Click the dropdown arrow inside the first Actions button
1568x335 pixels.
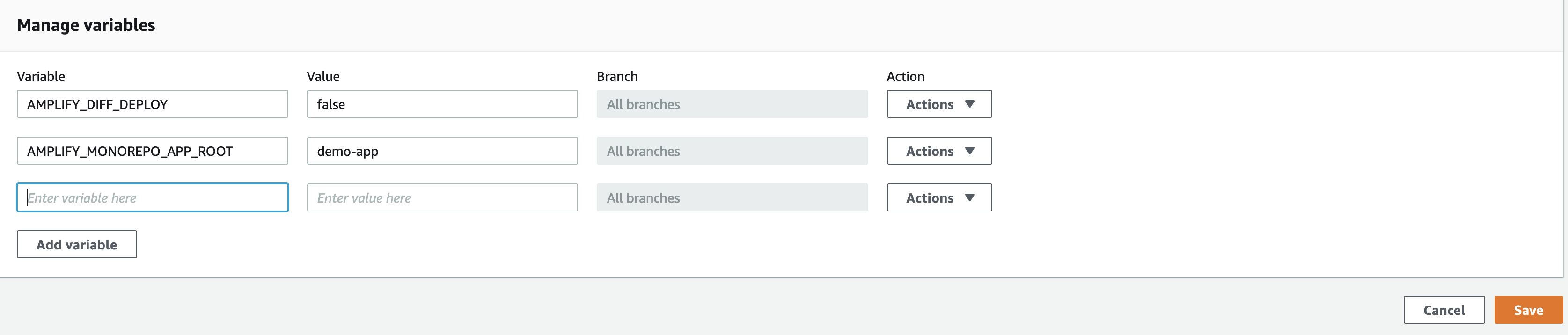(971, 104)
